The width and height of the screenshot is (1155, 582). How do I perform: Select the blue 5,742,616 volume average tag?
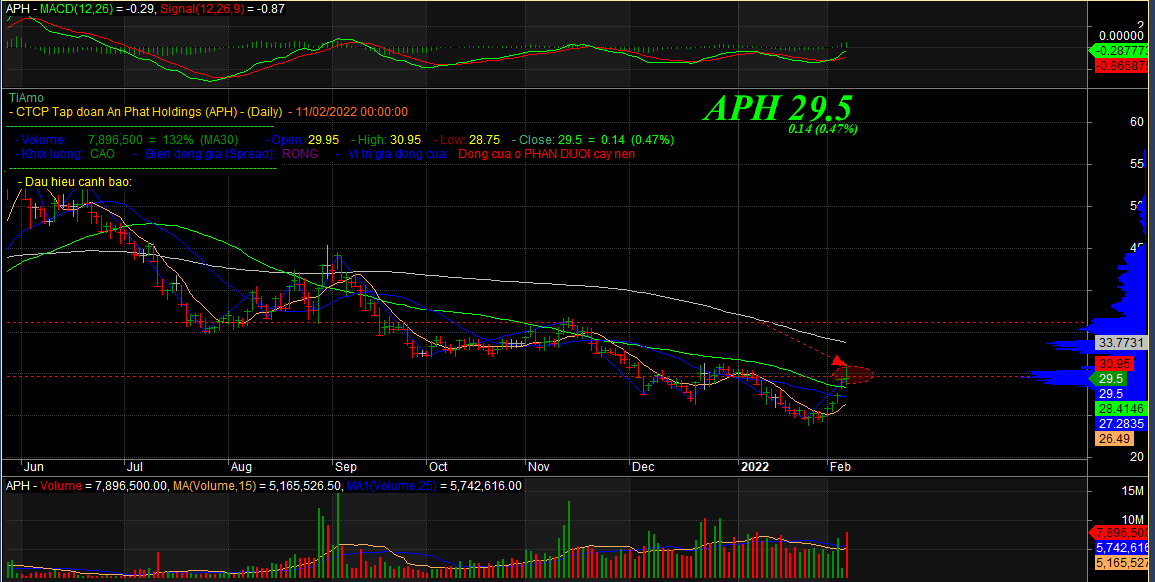[x=1123, y=548]
